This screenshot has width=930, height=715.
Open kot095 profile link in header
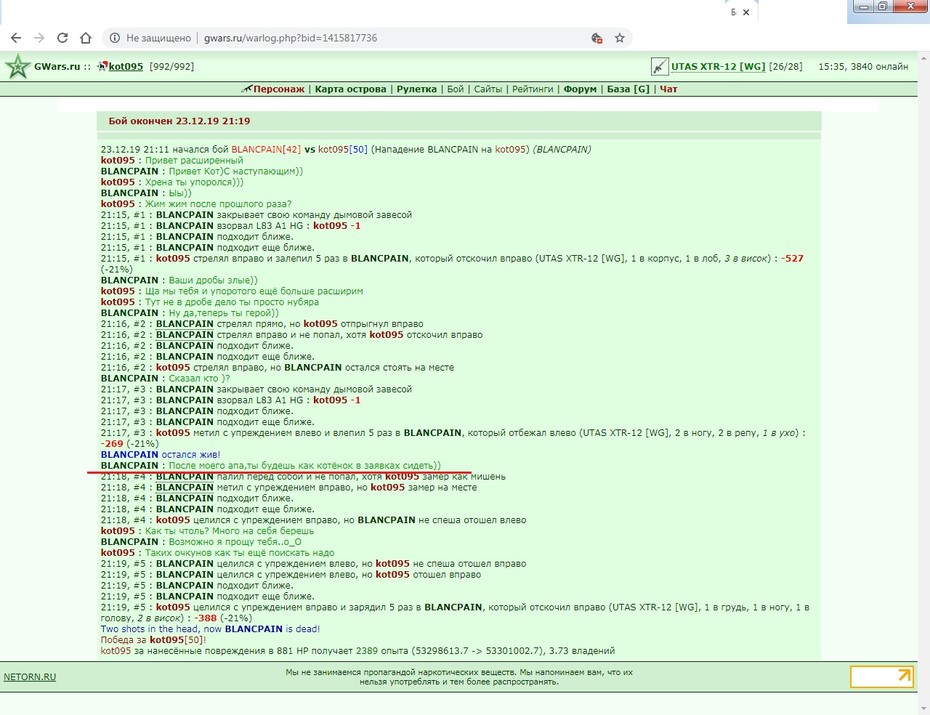[x=126, y=66]
